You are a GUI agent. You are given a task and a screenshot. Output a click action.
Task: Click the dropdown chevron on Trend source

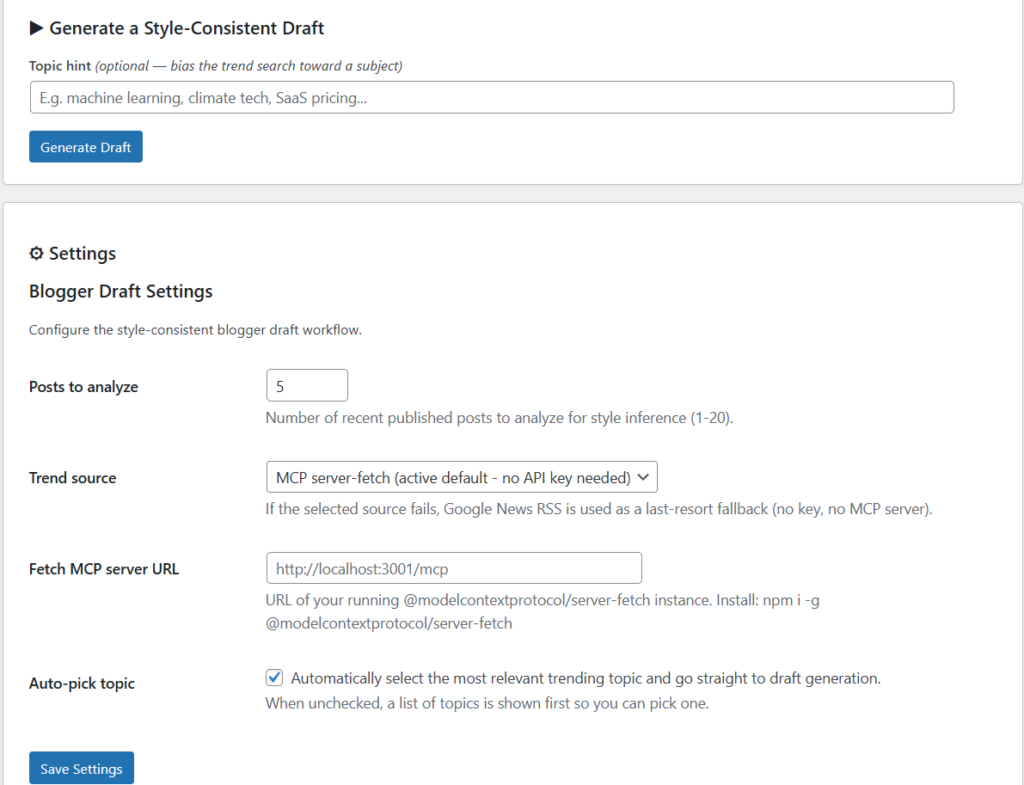(x=643, y=477)
